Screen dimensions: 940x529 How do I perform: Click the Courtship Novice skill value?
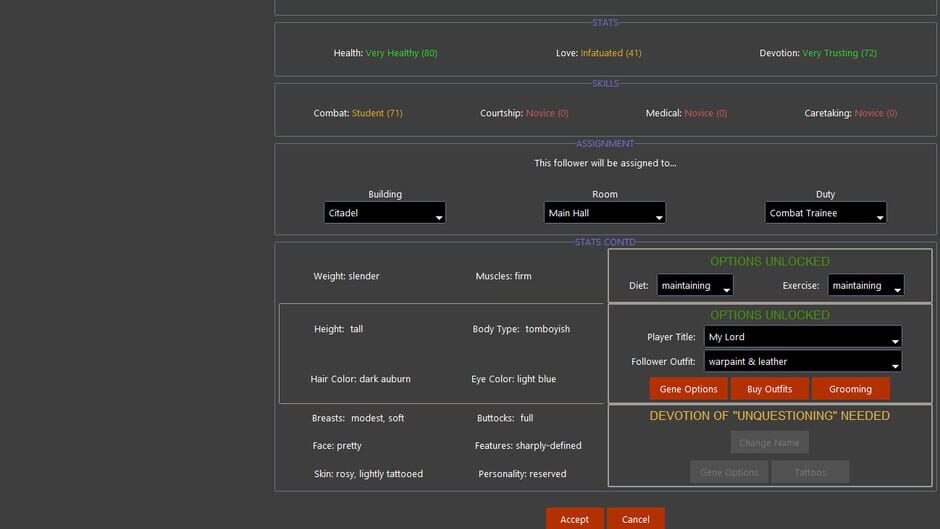pyautogui.click(x=547, y=113)
